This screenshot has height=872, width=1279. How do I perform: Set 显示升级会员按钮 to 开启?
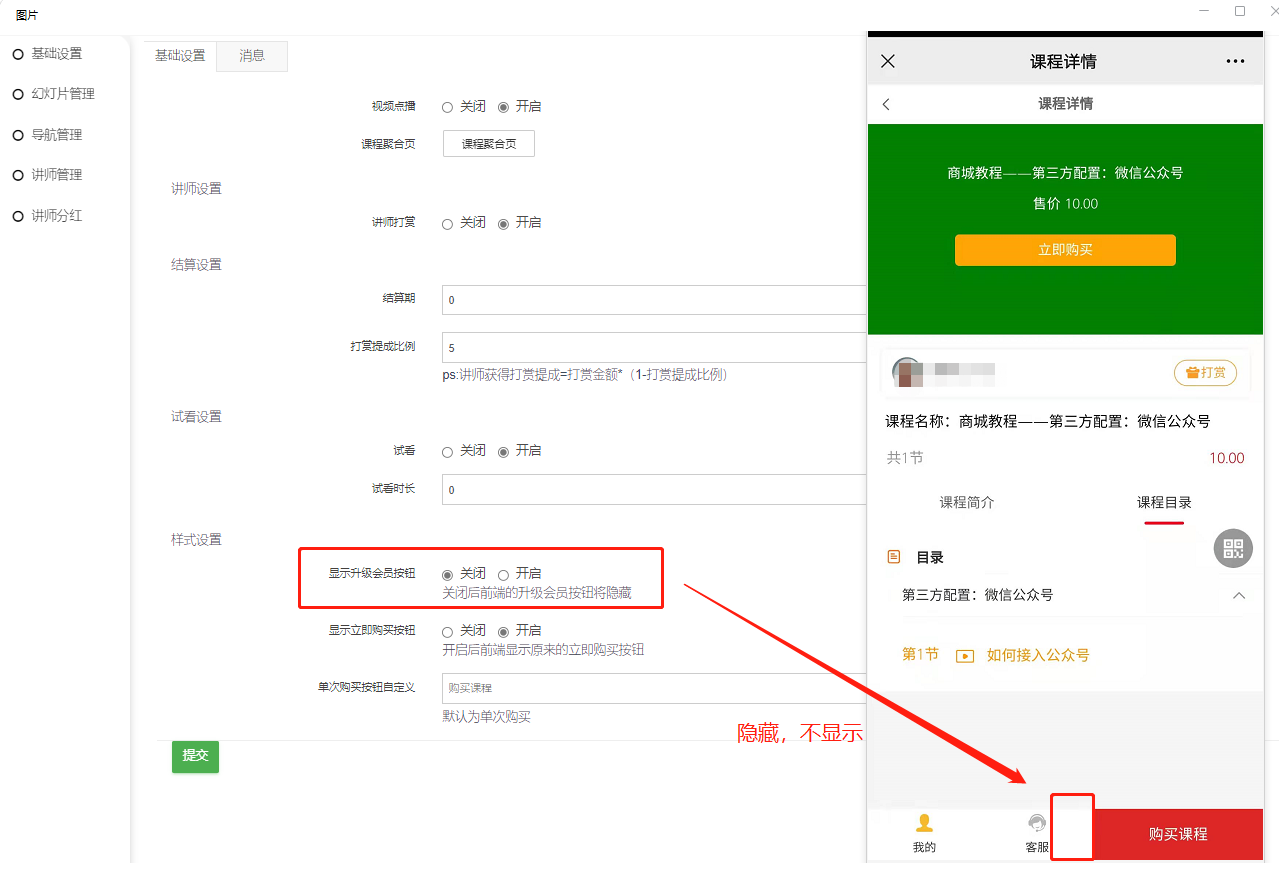[x=504, y=574]
